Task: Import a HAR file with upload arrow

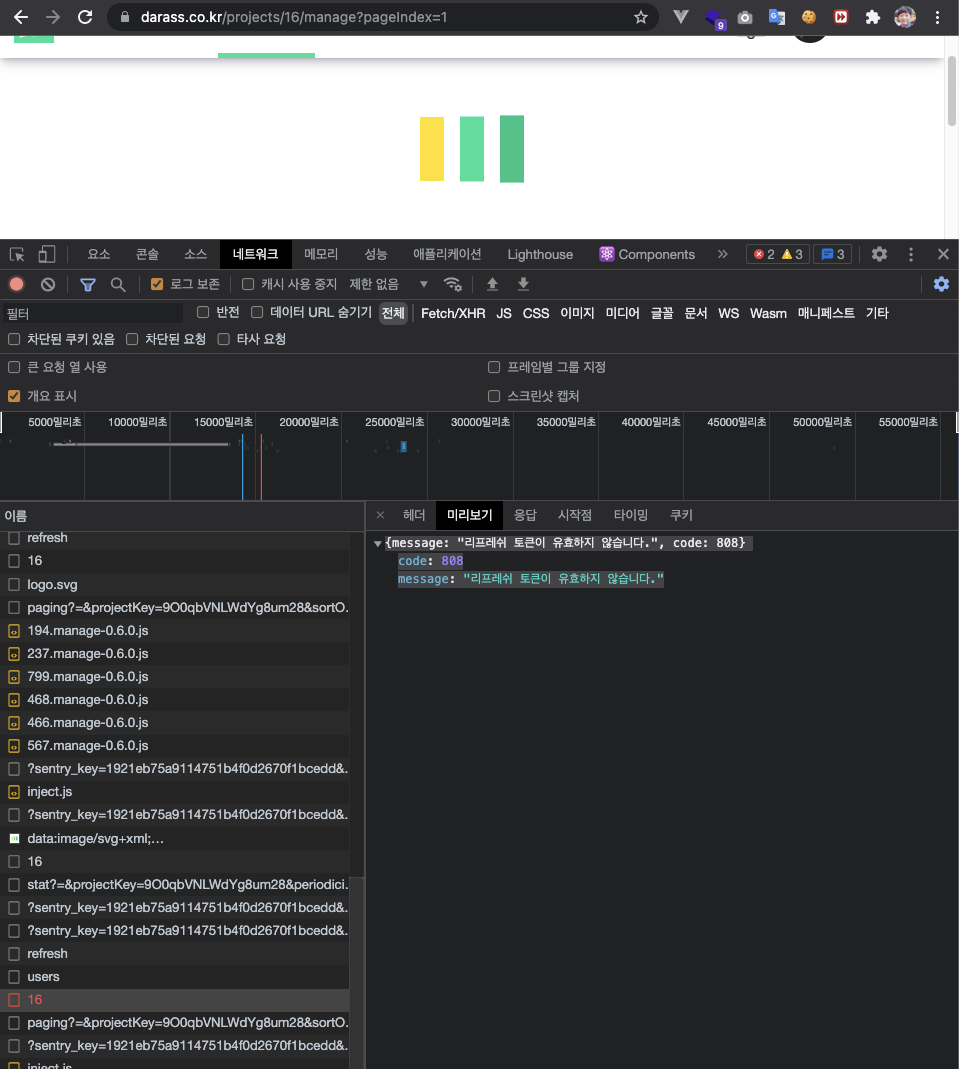Action: click(492, 284)
